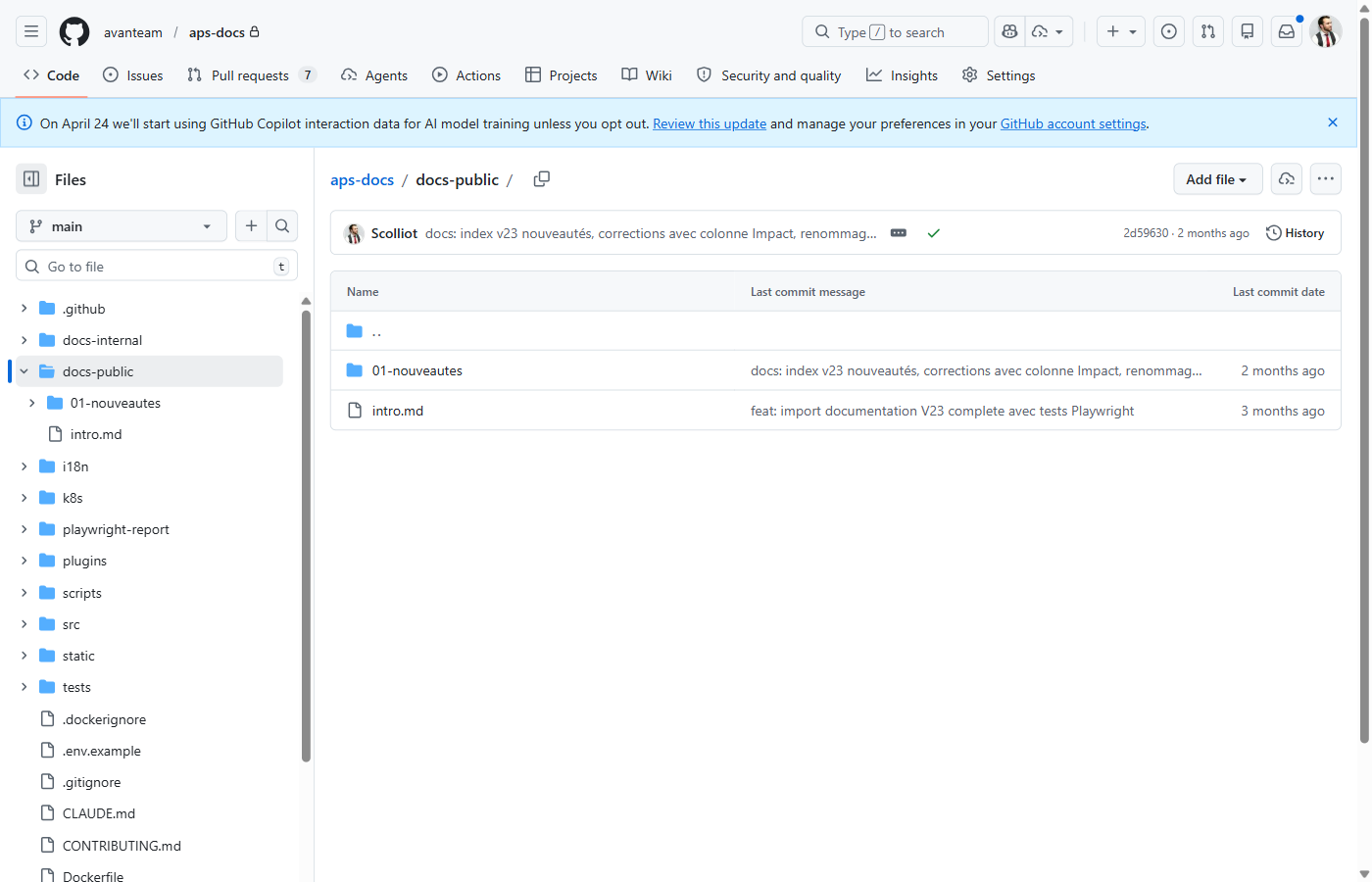Check the green commit status checkmark
Screen dimensions: 1372x882
point(933,233)
